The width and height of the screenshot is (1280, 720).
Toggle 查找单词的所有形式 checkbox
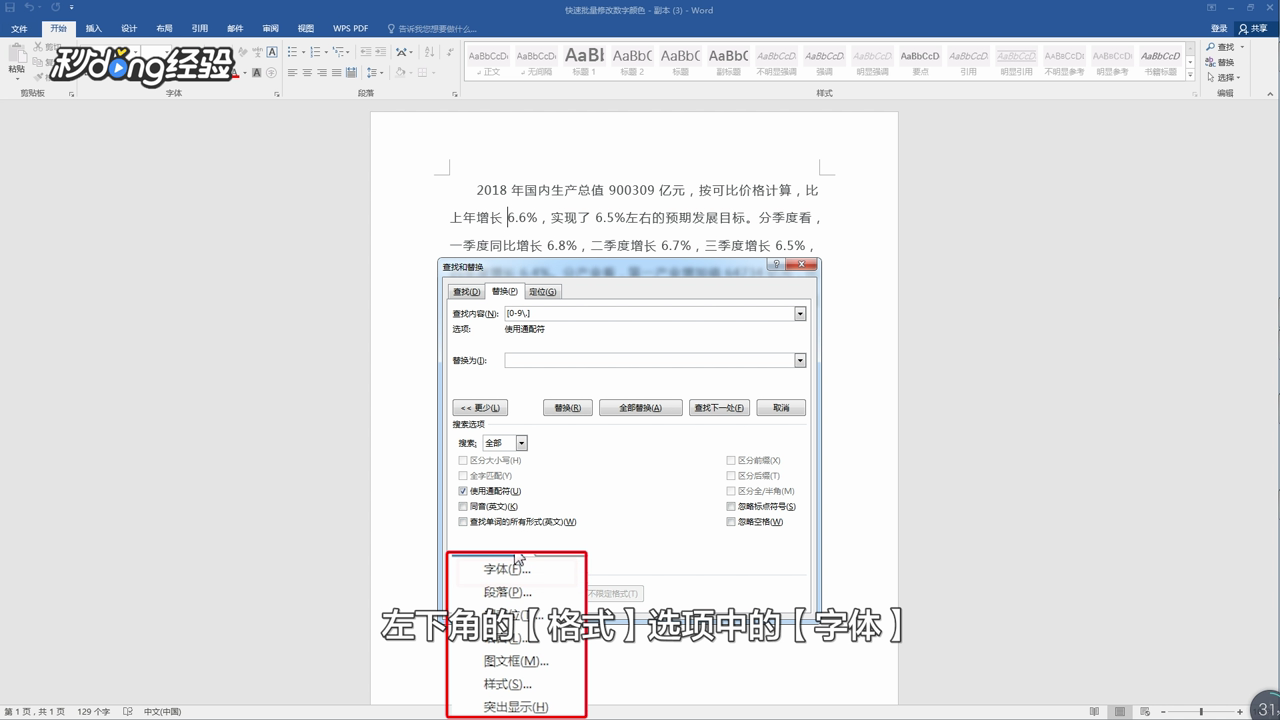pyautogui.click(x=463, y=522)
